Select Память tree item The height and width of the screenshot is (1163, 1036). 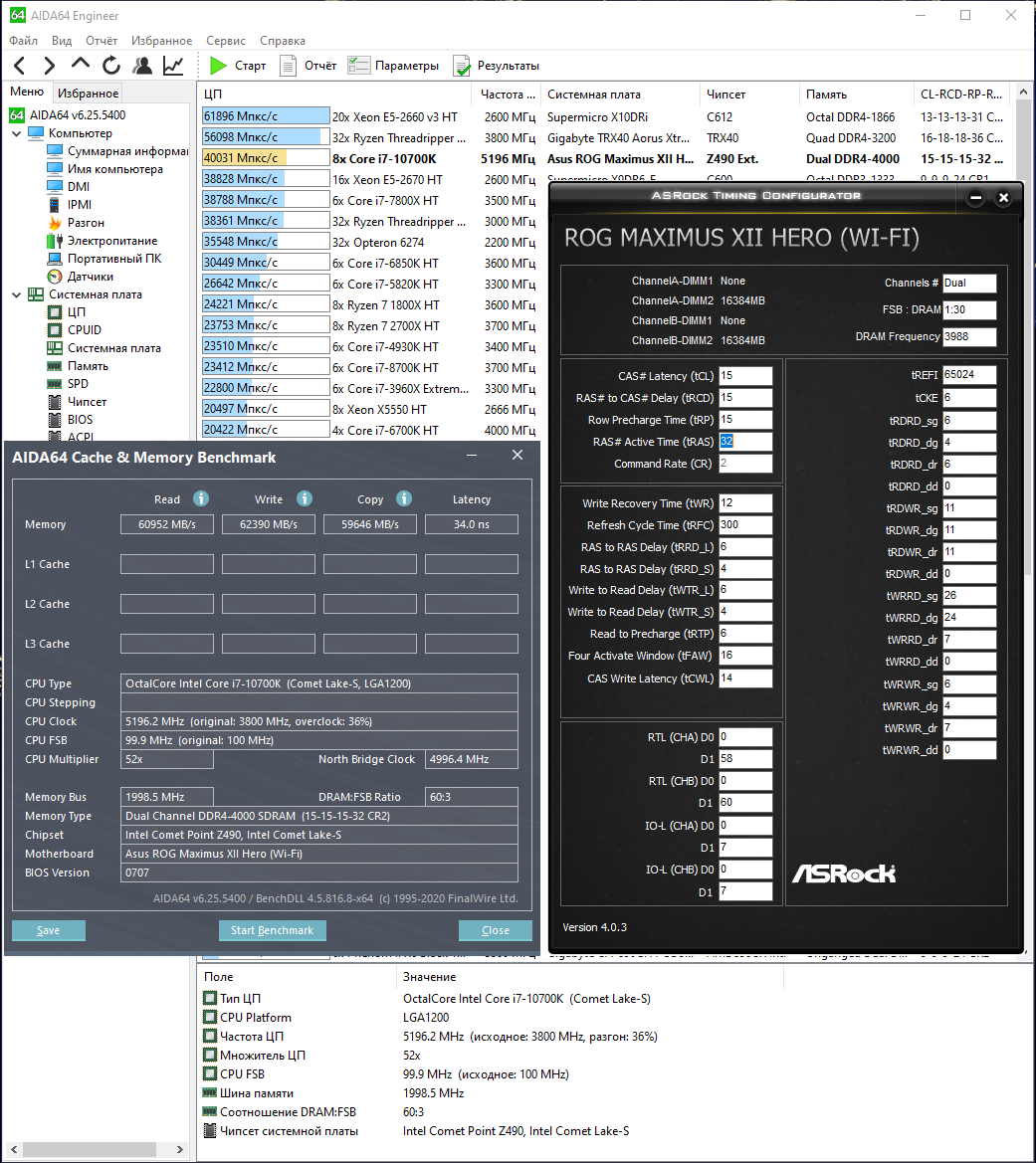[78, 366]
